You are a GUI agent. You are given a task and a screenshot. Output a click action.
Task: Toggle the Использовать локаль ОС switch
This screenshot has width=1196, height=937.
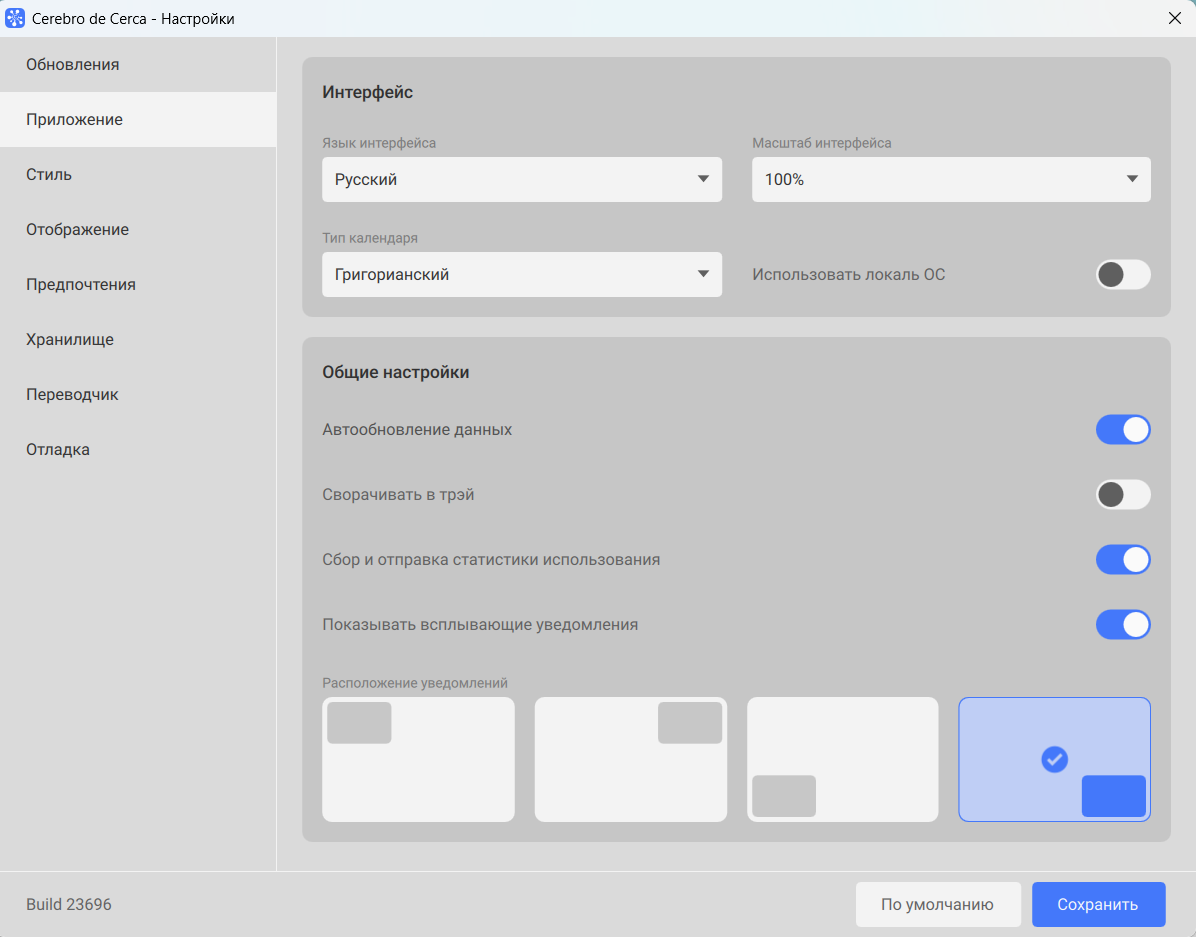click(1123, 275)
